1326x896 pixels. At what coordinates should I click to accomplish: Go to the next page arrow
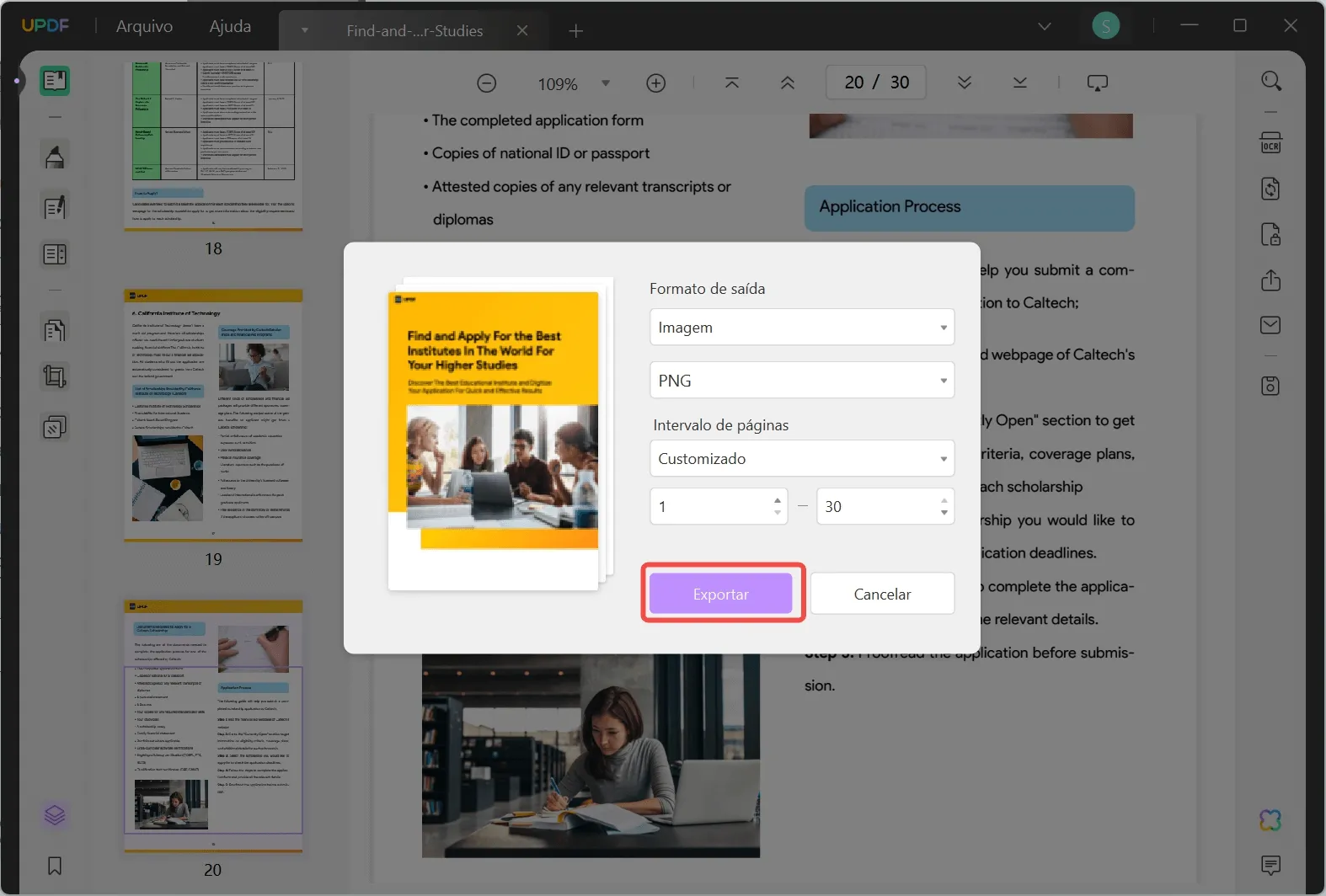(965, 83)
